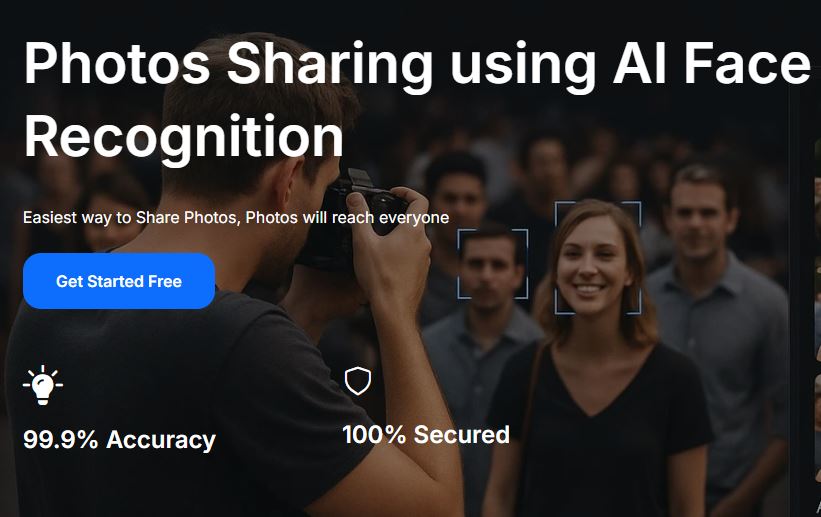Screen dimensions: 821x517
Task: Click the 'AI Face' words in the headline
Action: (712, 62)
